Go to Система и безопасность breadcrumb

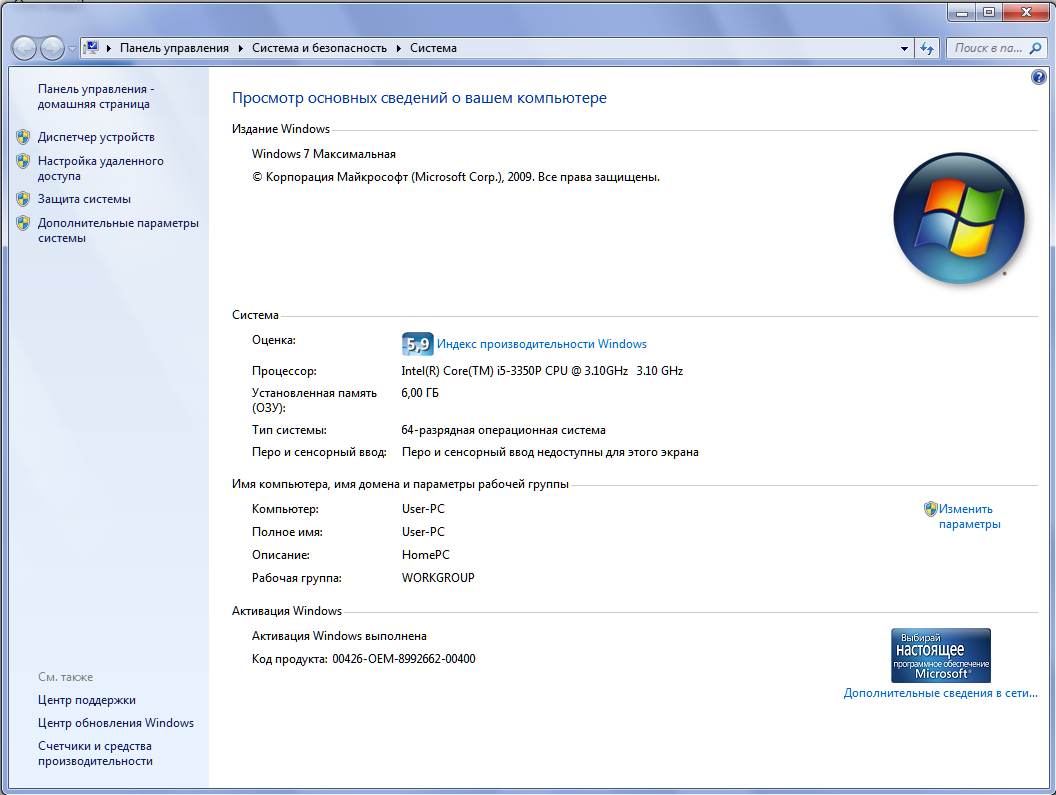319,49
